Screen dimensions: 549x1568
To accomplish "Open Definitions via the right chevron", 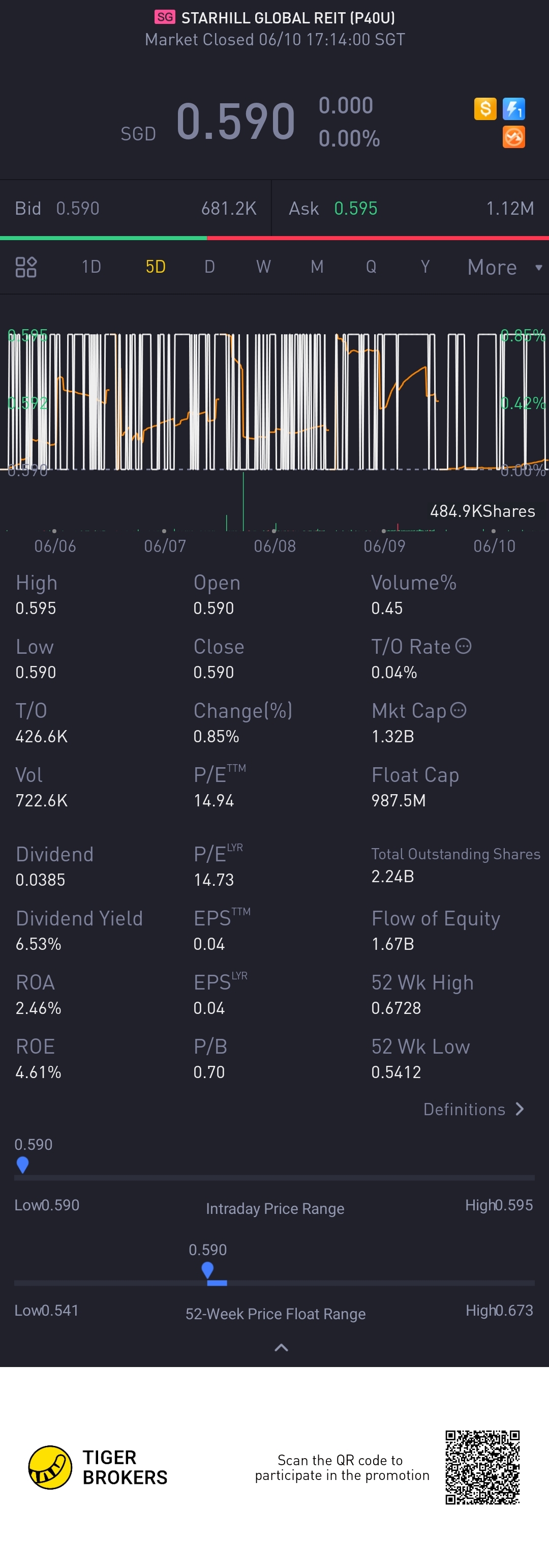I will (519, 1109).
